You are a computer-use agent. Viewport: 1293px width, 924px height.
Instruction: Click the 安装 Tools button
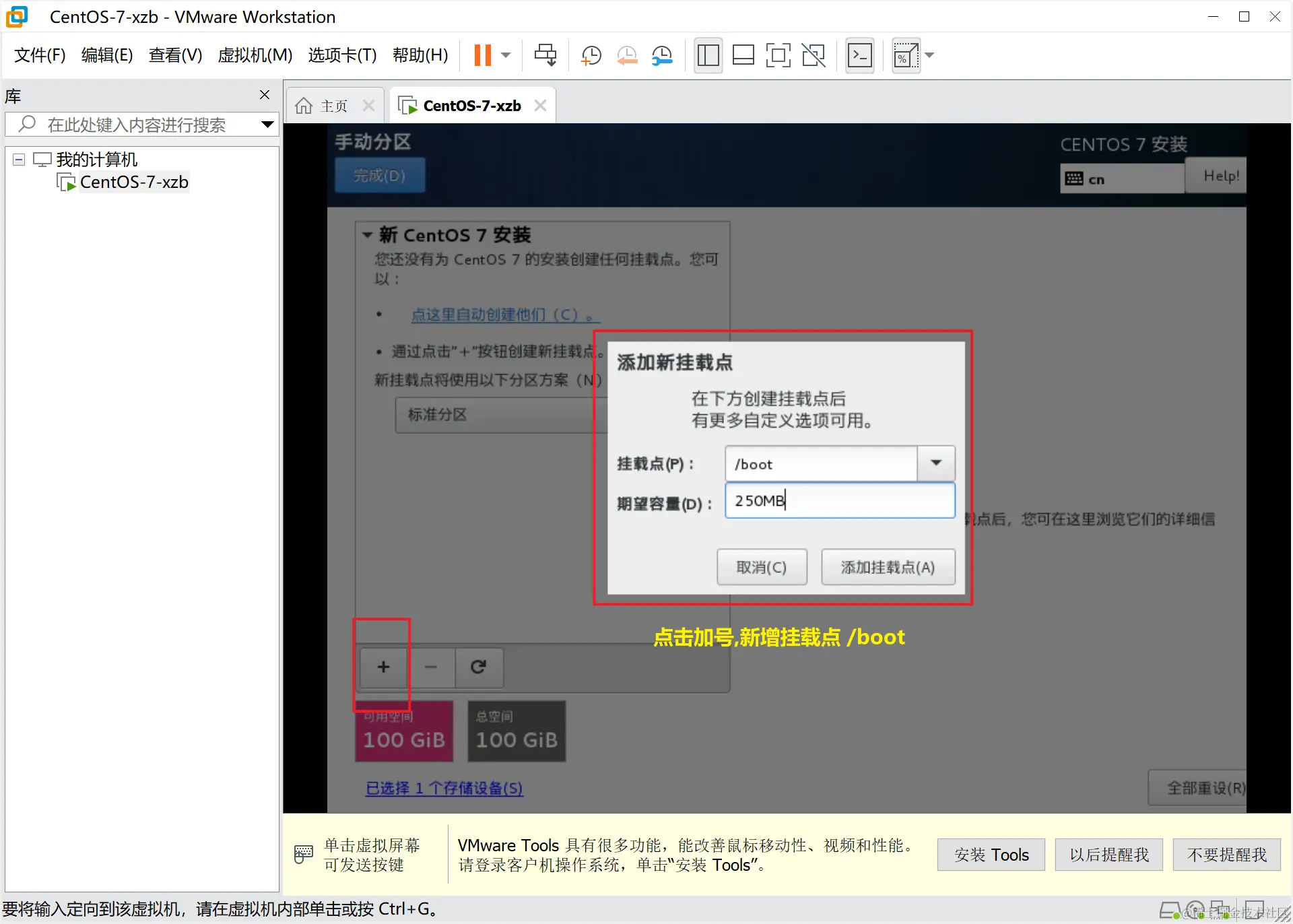[x=991, y=855]
